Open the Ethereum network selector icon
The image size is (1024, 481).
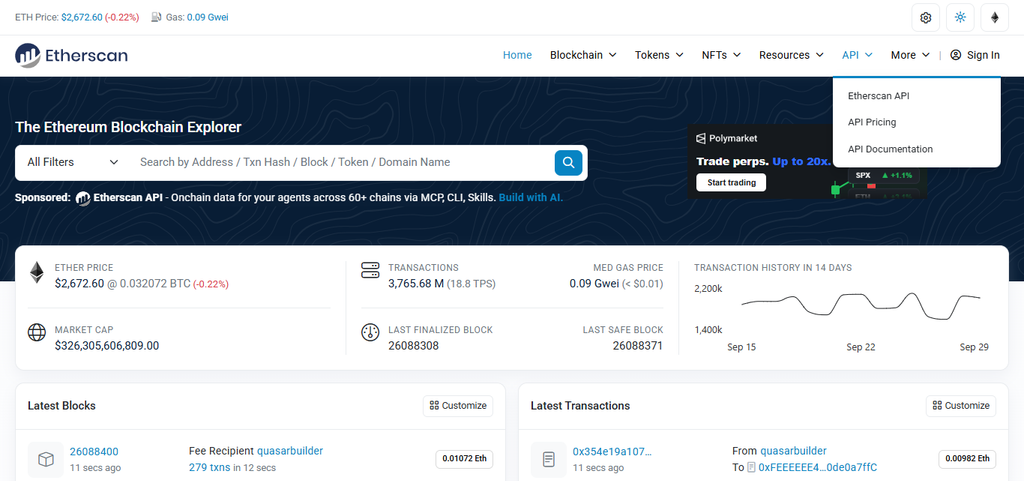(995, 18)
